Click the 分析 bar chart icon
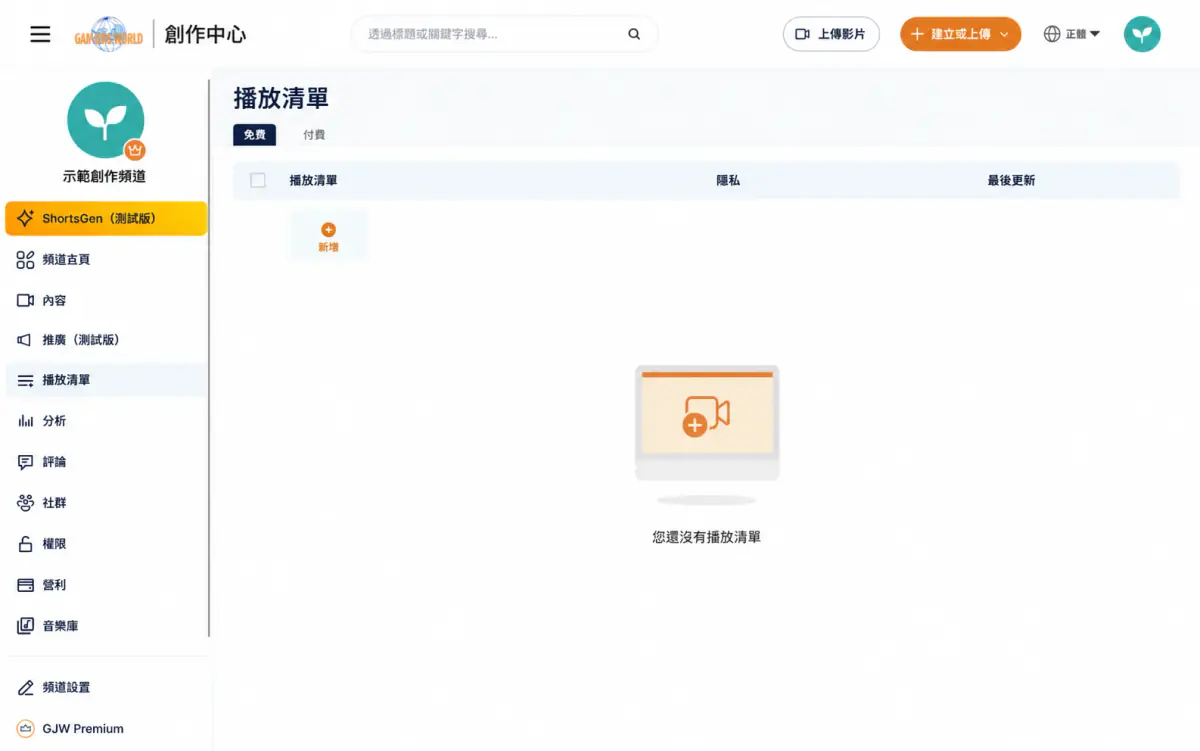This screenshot has width=1200, height=751. (26, 421)
